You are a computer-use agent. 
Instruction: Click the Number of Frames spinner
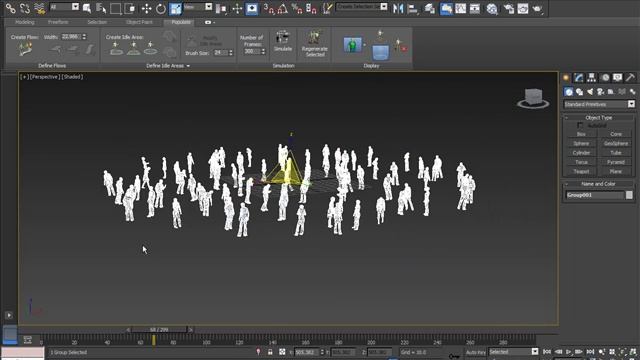[263, 51]
